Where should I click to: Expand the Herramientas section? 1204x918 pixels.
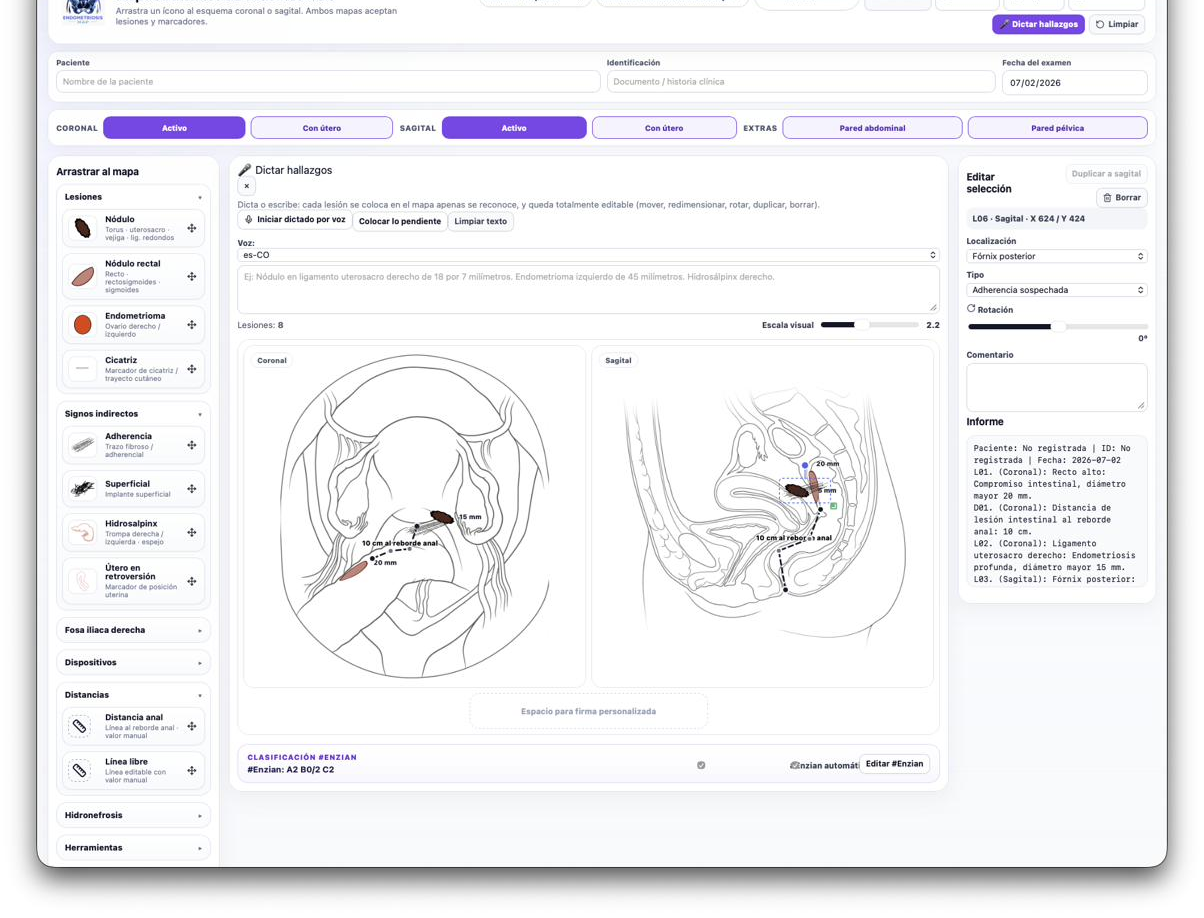(x=133, y=847)
